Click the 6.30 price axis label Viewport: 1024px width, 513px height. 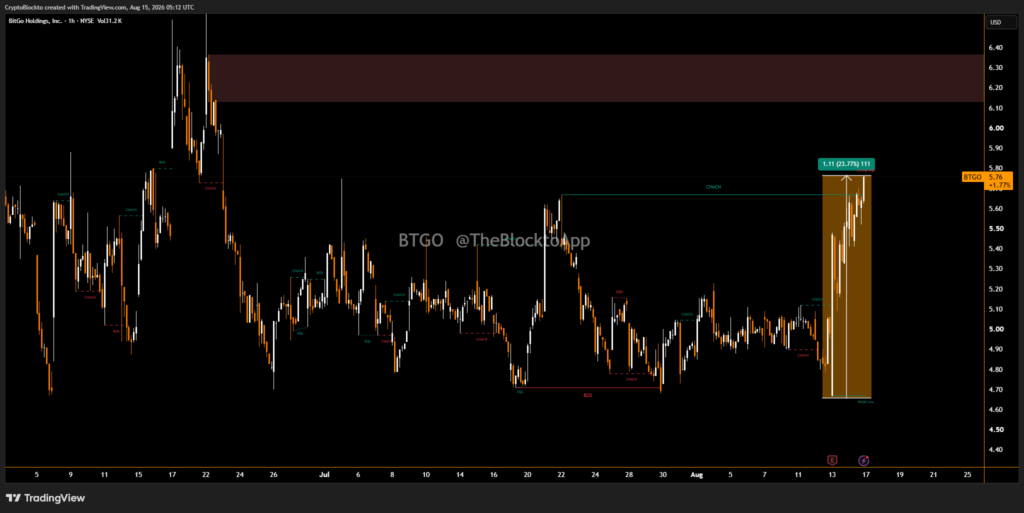pos(995,67)
